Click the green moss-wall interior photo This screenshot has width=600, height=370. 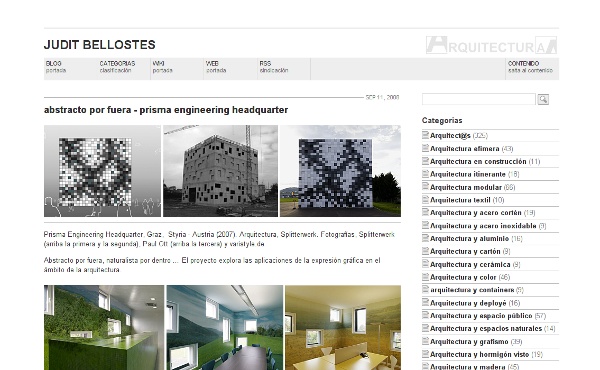[104, 328]
